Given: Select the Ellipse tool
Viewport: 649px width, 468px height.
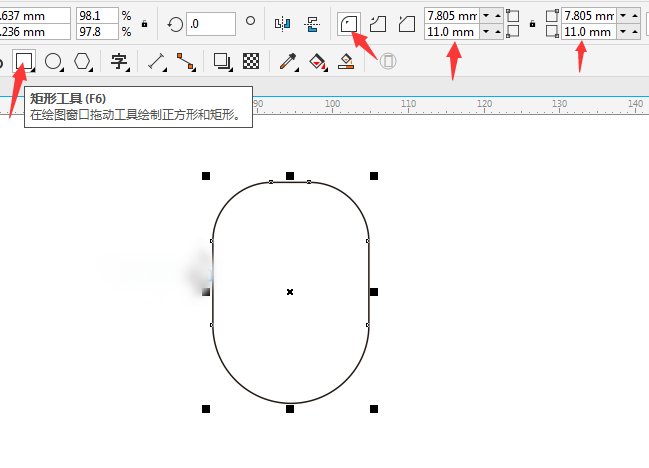Looking at the screenshot, I should [x=53, y=62].
